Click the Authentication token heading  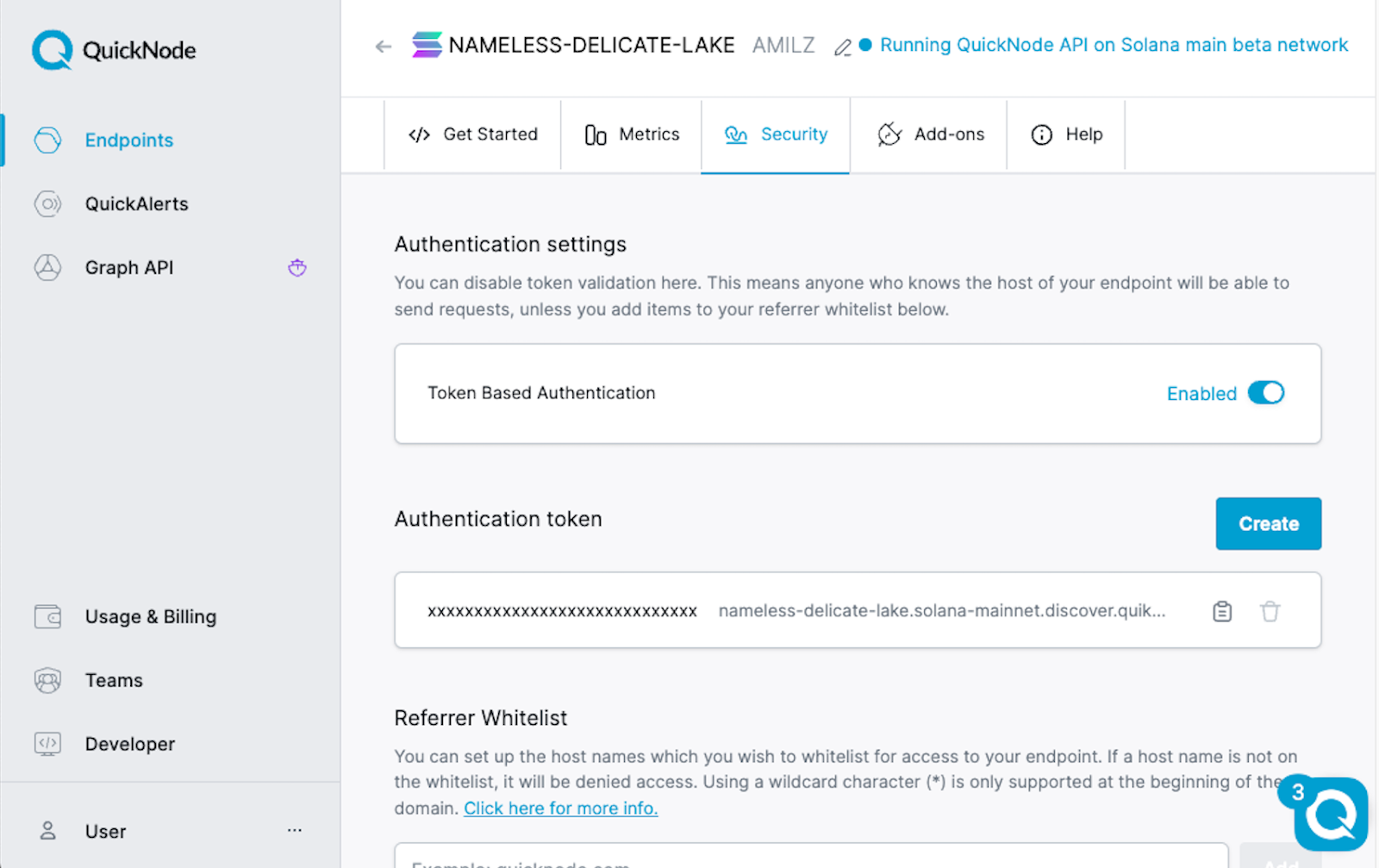(x=498, y=519)
